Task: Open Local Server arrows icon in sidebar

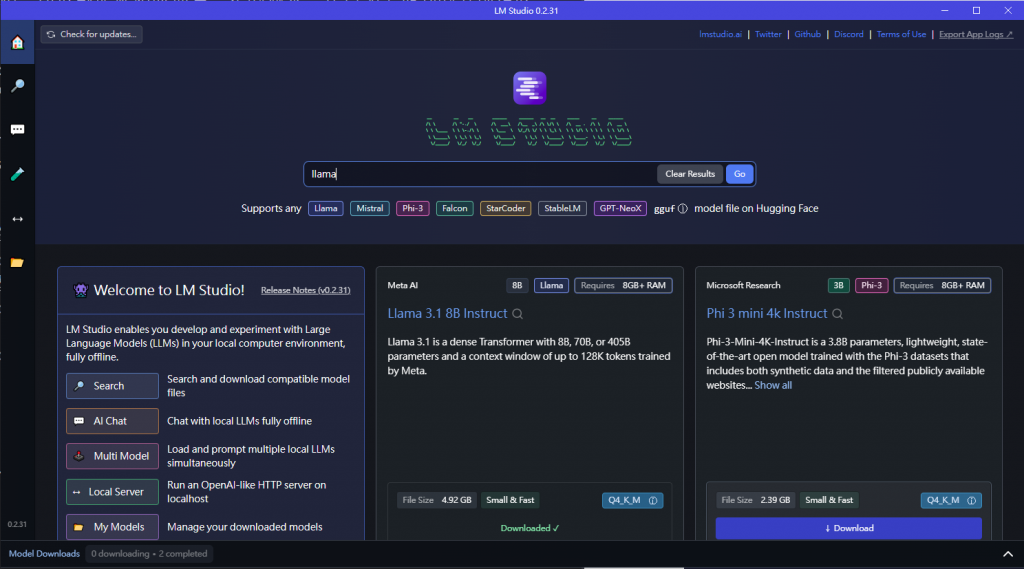Action: point(18,219)
